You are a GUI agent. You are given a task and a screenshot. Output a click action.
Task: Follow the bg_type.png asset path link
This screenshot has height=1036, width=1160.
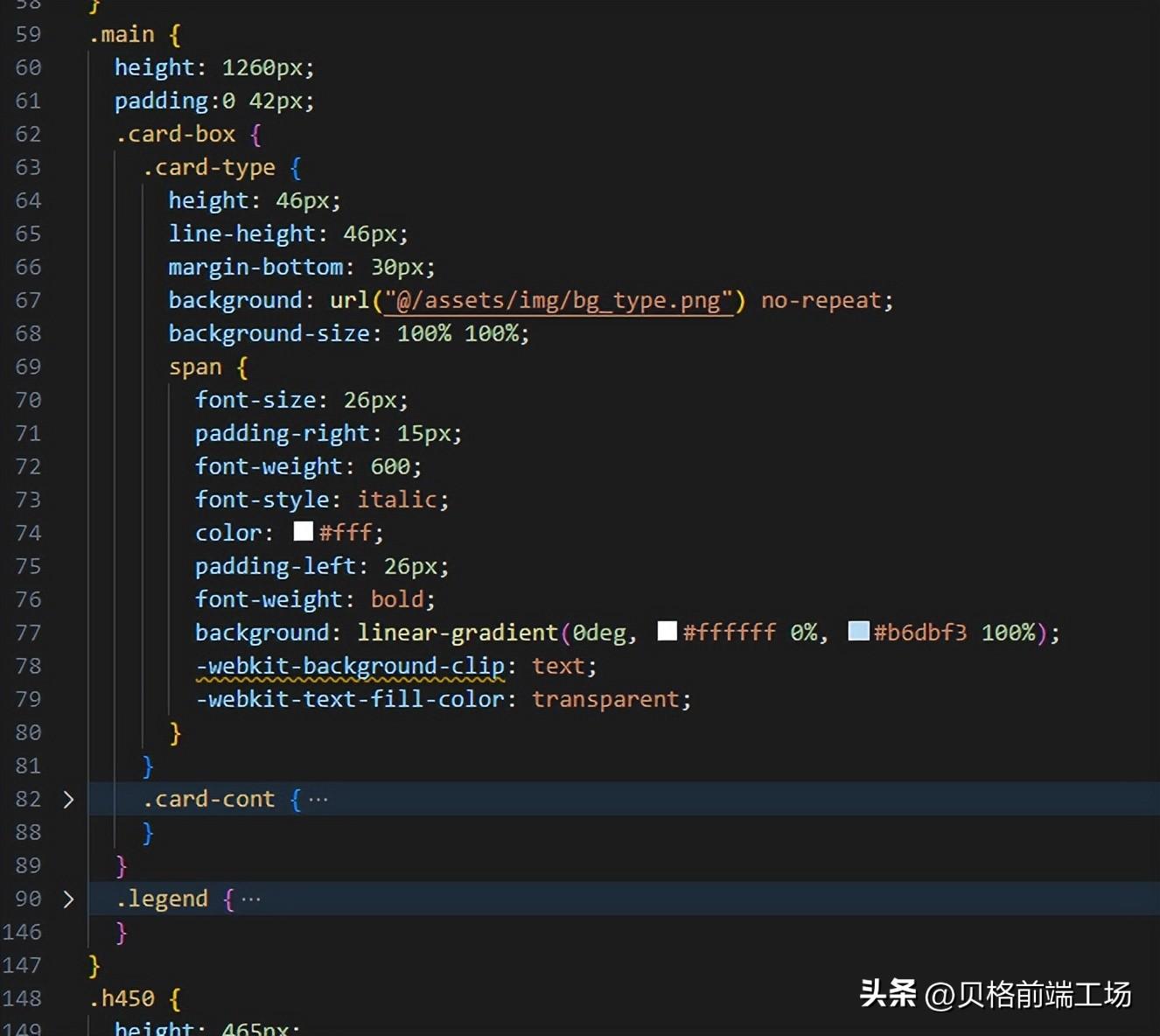tap(558, 300)
